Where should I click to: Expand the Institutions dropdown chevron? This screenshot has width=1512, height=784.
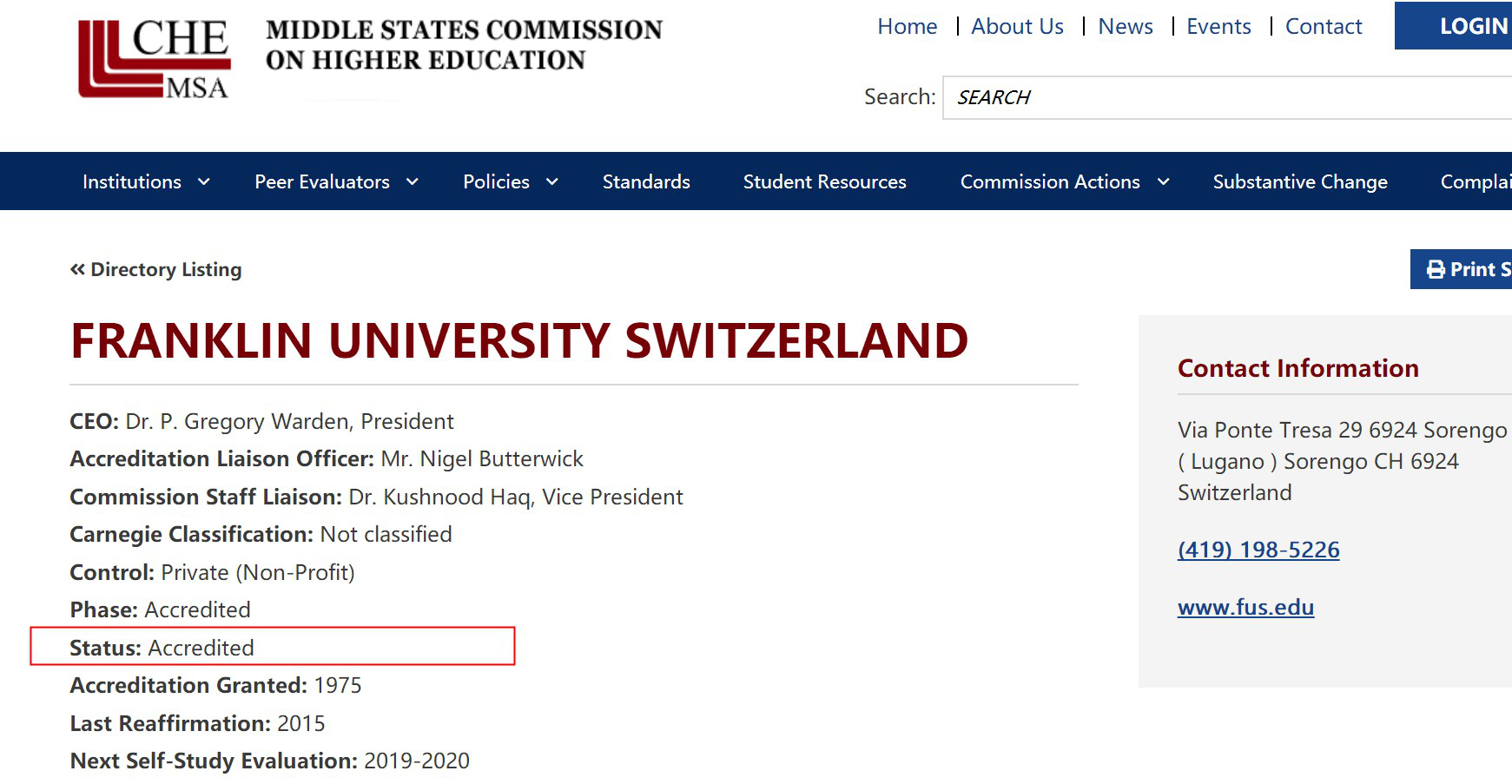tap(204, 181)
